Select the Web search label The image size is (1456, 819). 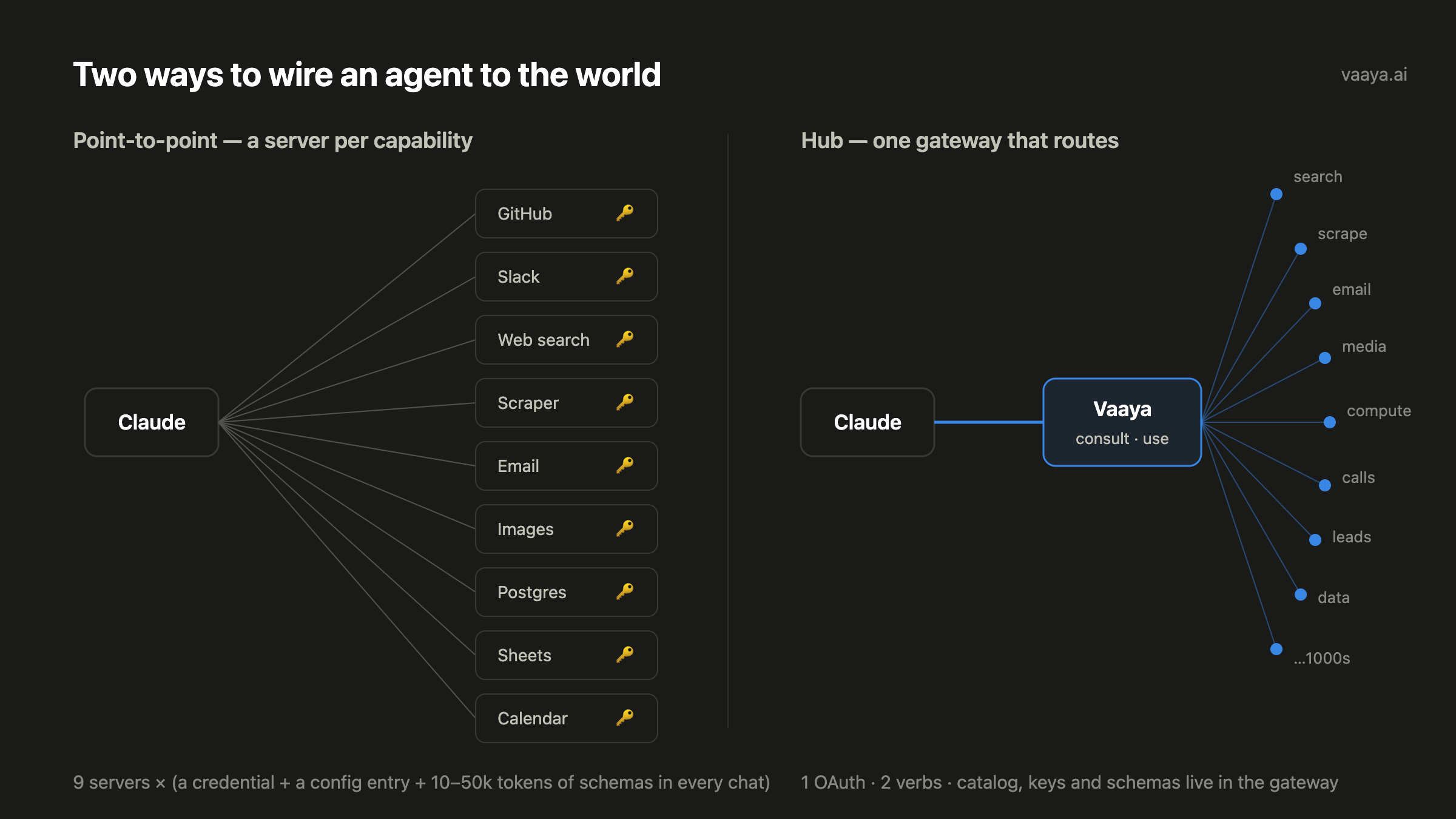544,340
